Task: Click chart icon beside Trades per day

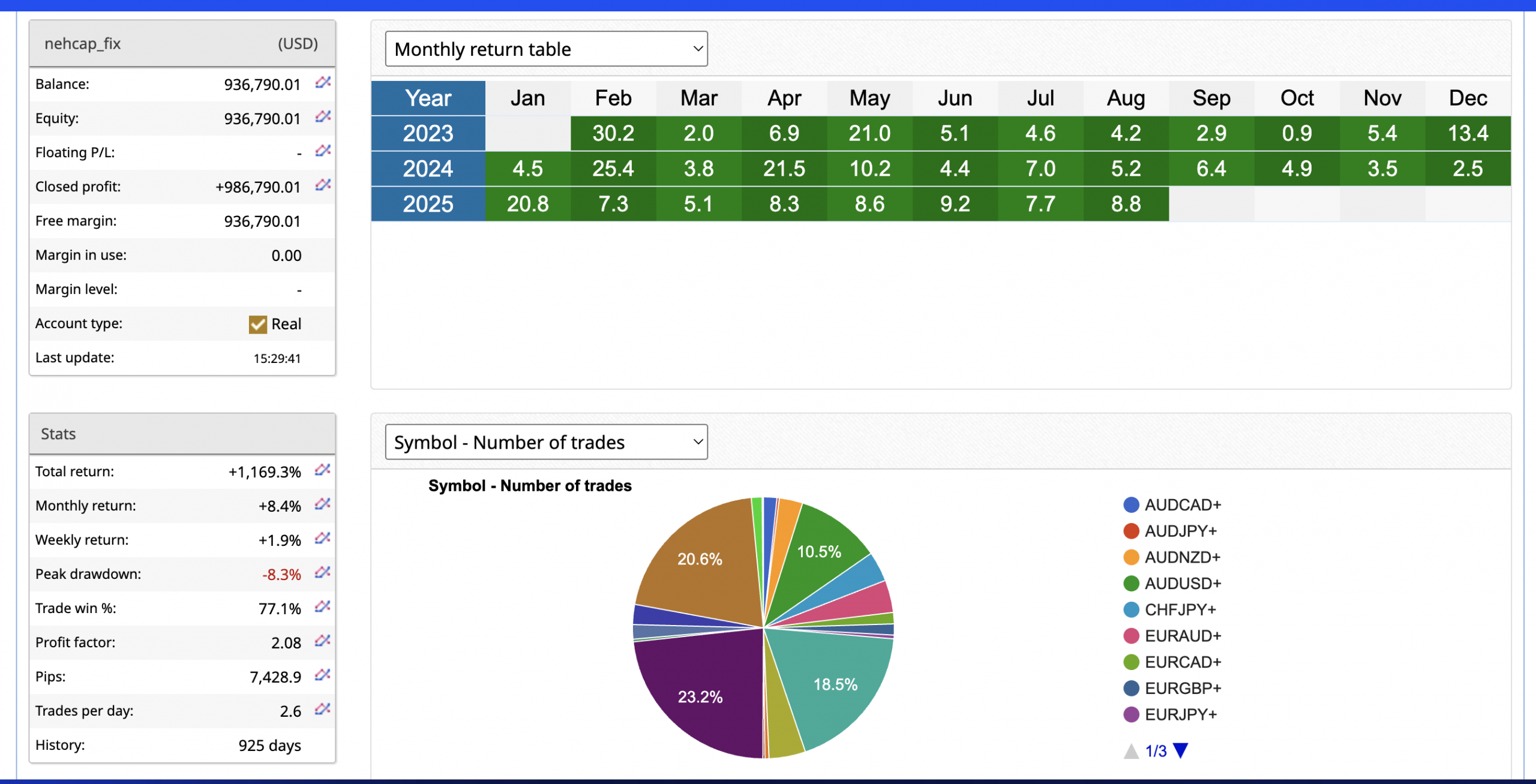Action: (323, 709)
